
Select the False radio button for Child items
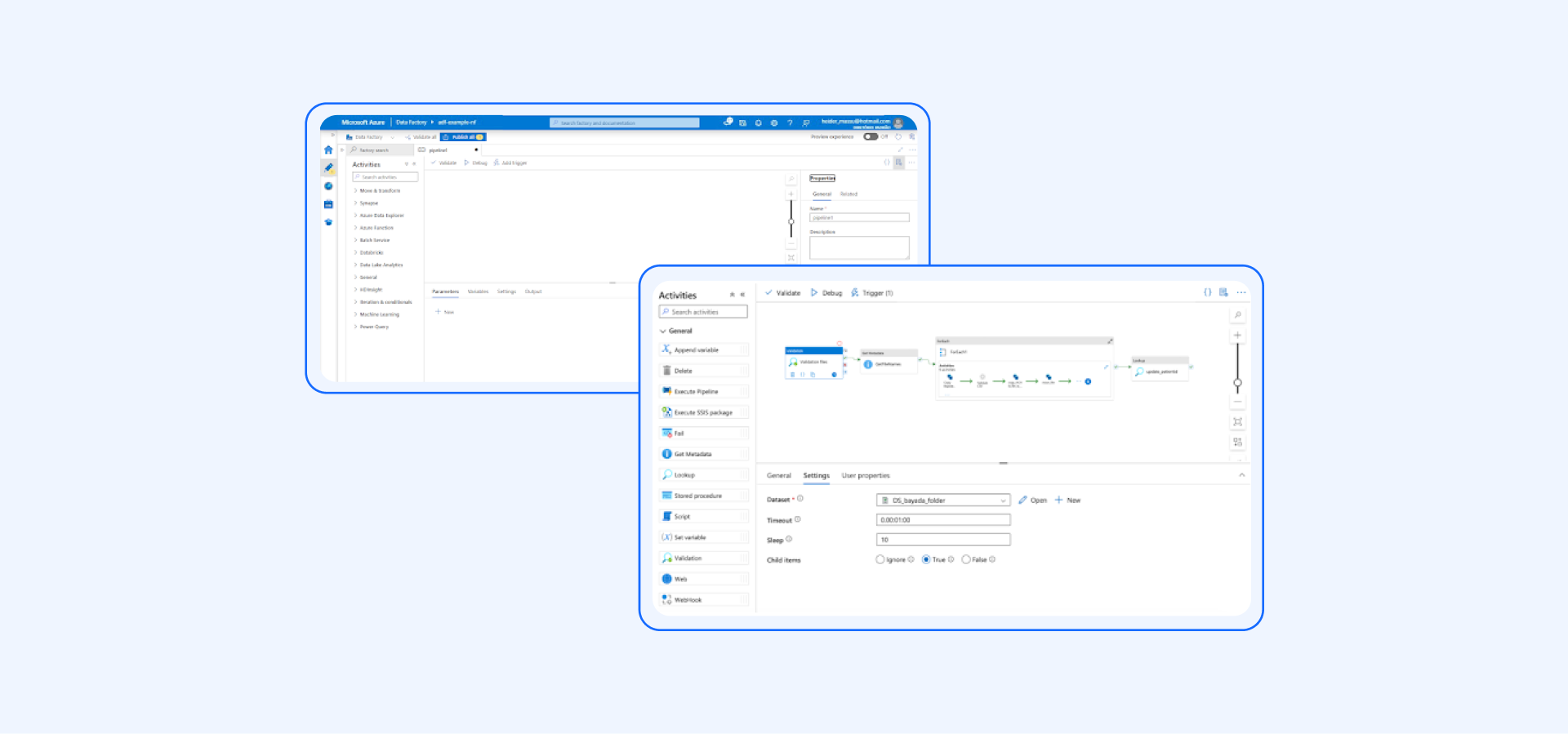pyautogui.click(x=966, y=560)
